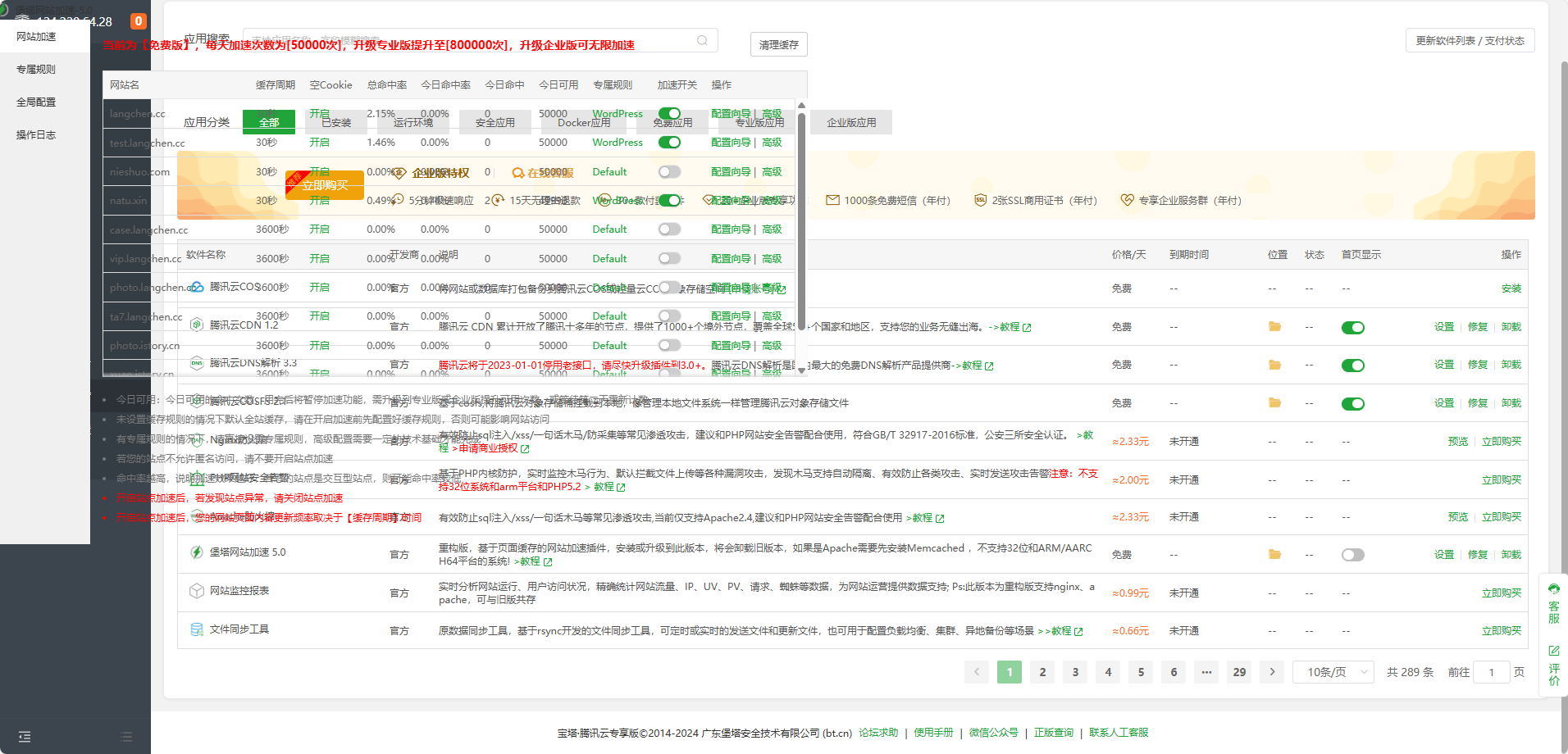The height and width of the screenshot is (754, 1568).
Task: Click the 清理缓存 button
Action: 779,44
